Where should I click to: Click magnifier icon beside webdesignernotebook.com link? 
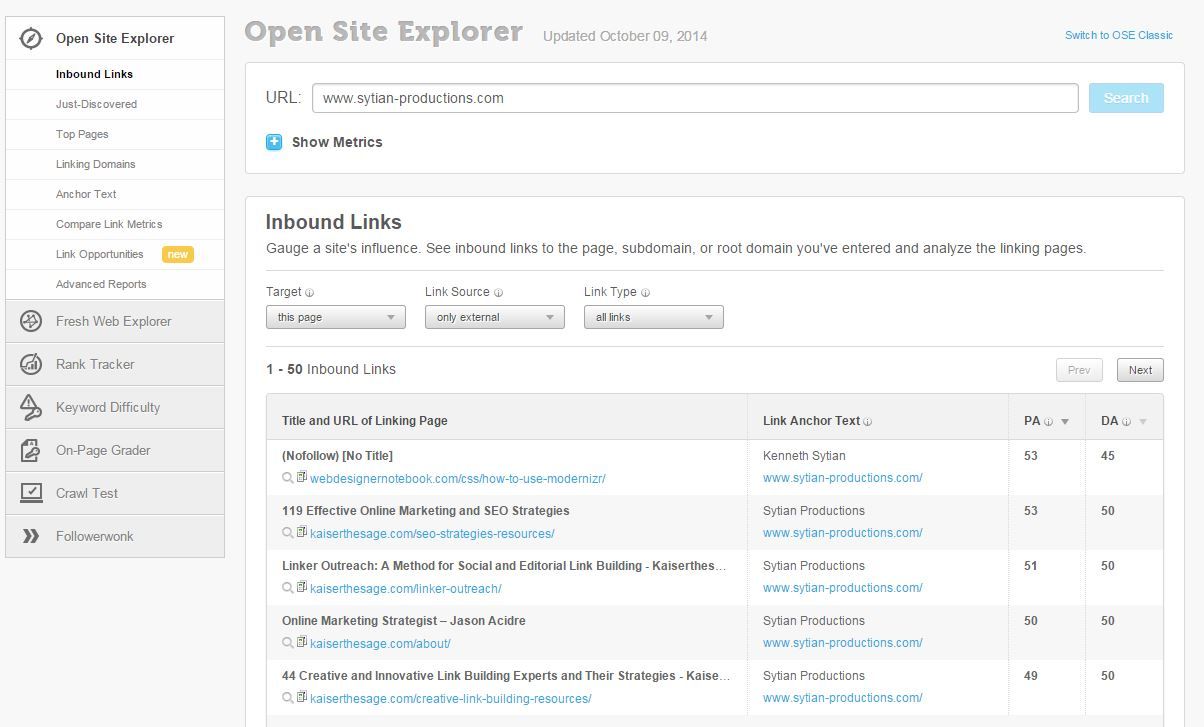288,478
